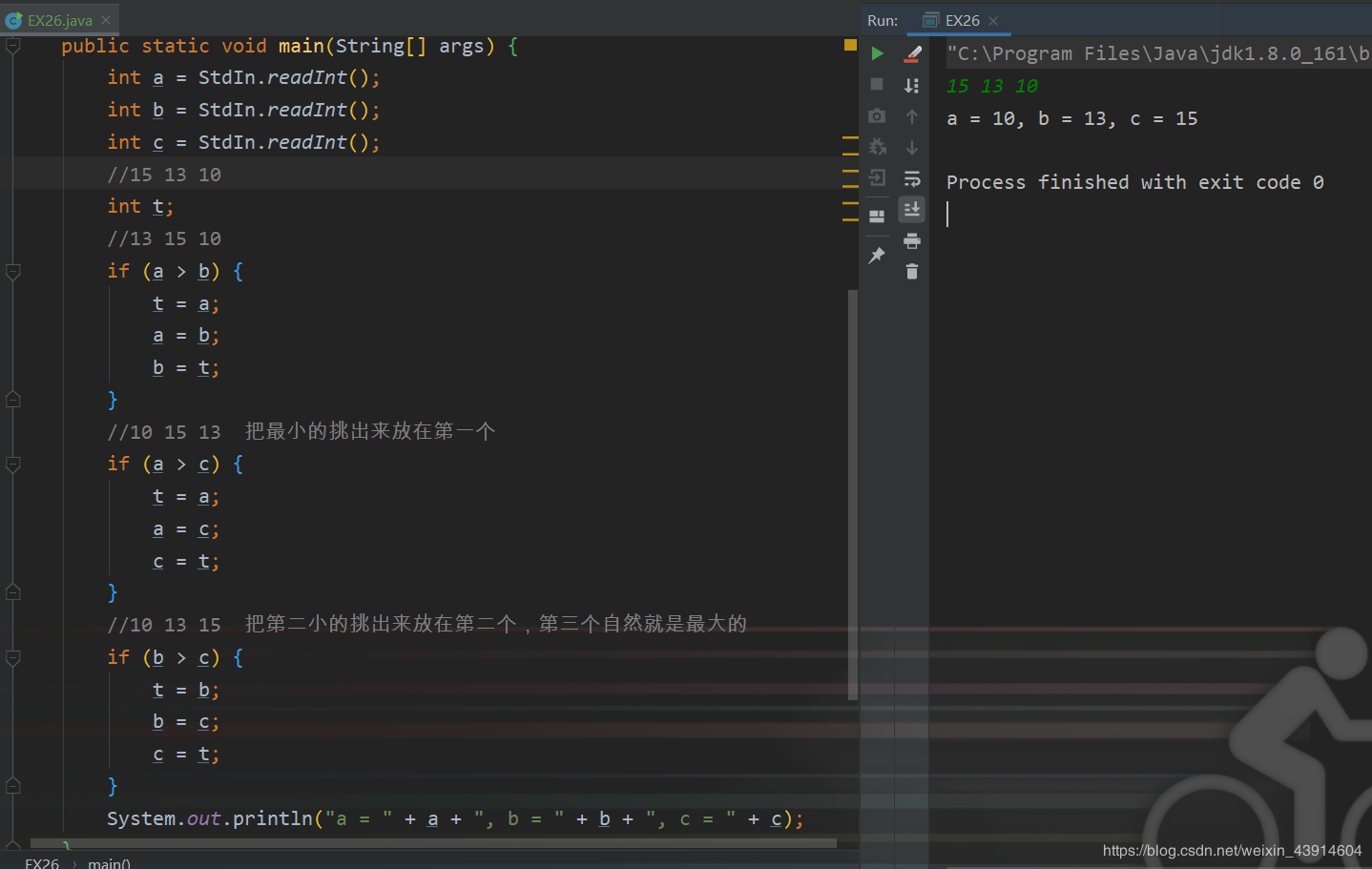The width and height of the screenshot is (1372, 869).
Task: Rerun EX26 with the green play icon
Action: (877, 53)
